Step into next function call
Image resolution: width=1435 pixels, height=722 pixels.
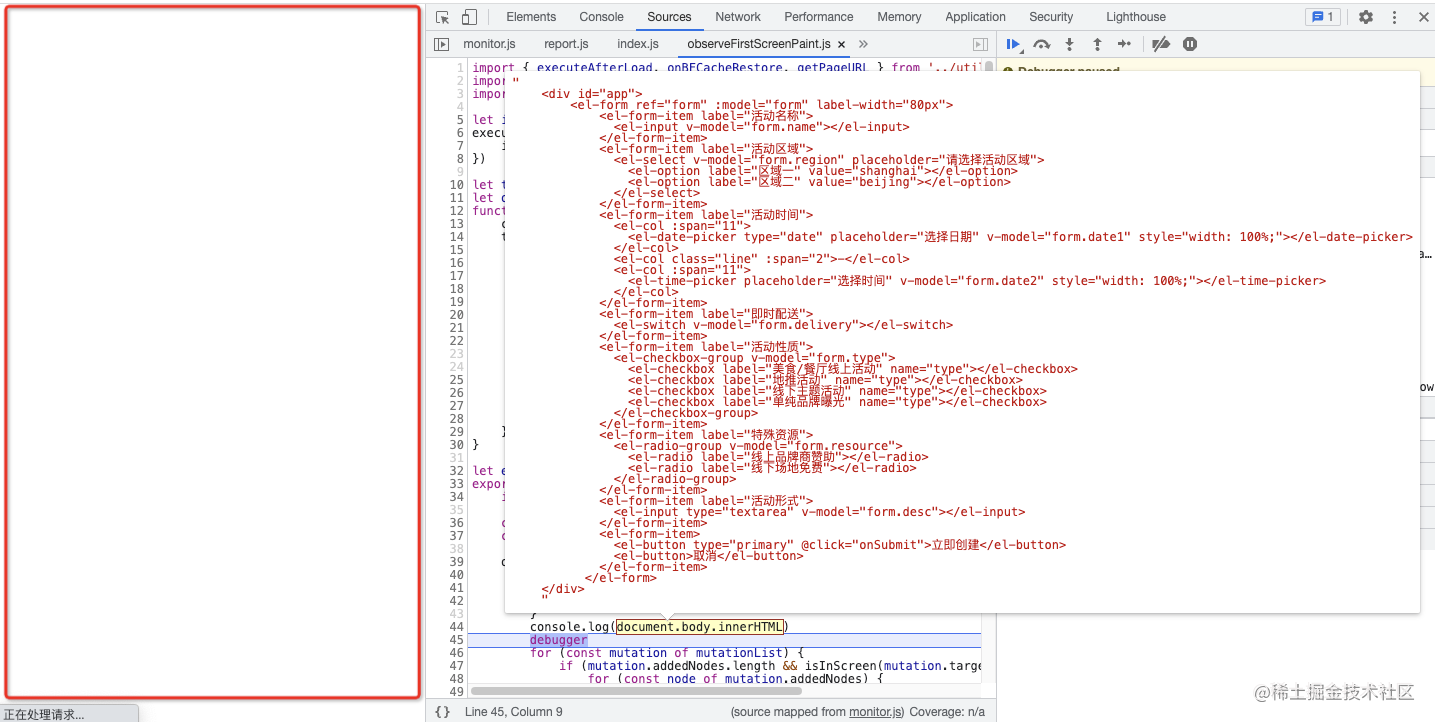point(1069,44)
